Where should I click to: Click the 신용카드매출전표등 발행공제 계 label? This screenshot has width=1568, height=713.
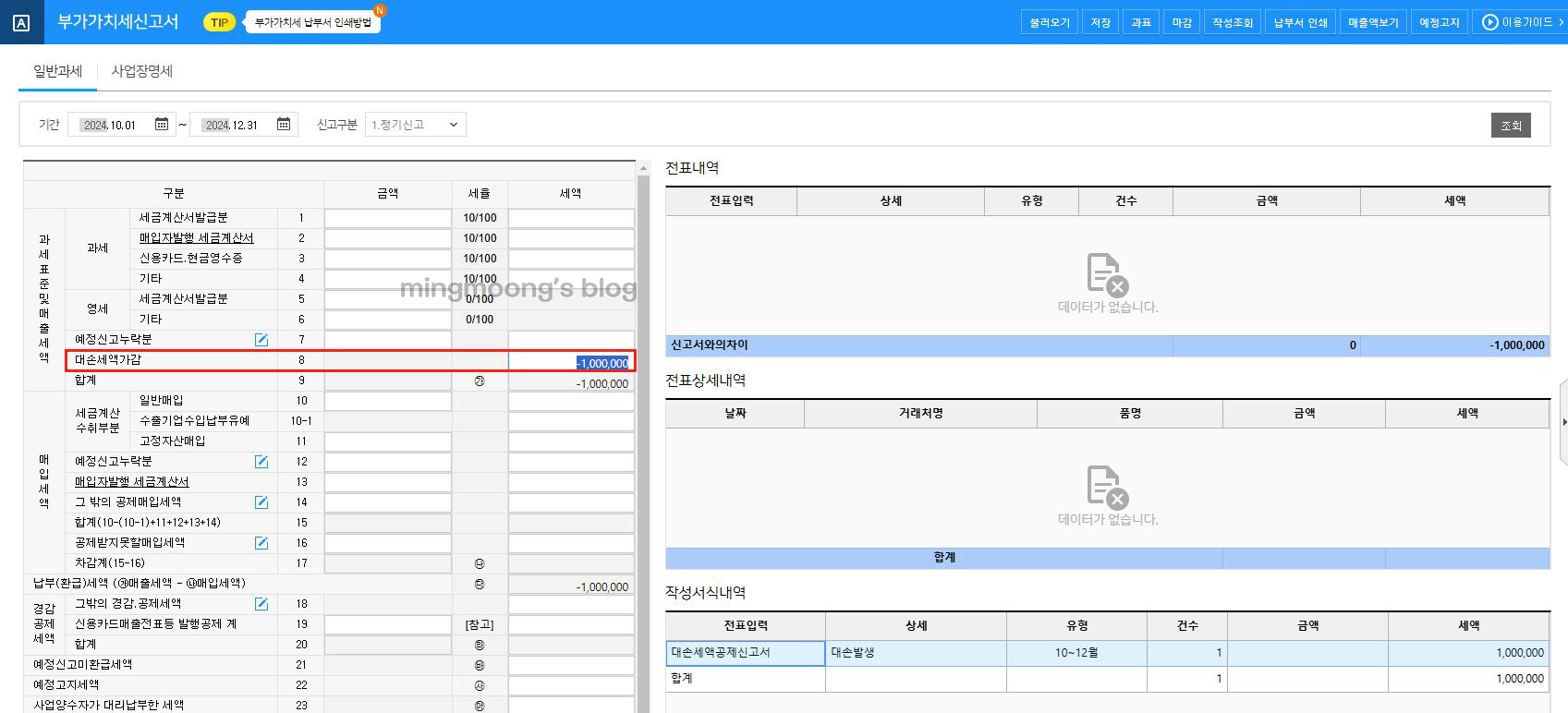155,624
